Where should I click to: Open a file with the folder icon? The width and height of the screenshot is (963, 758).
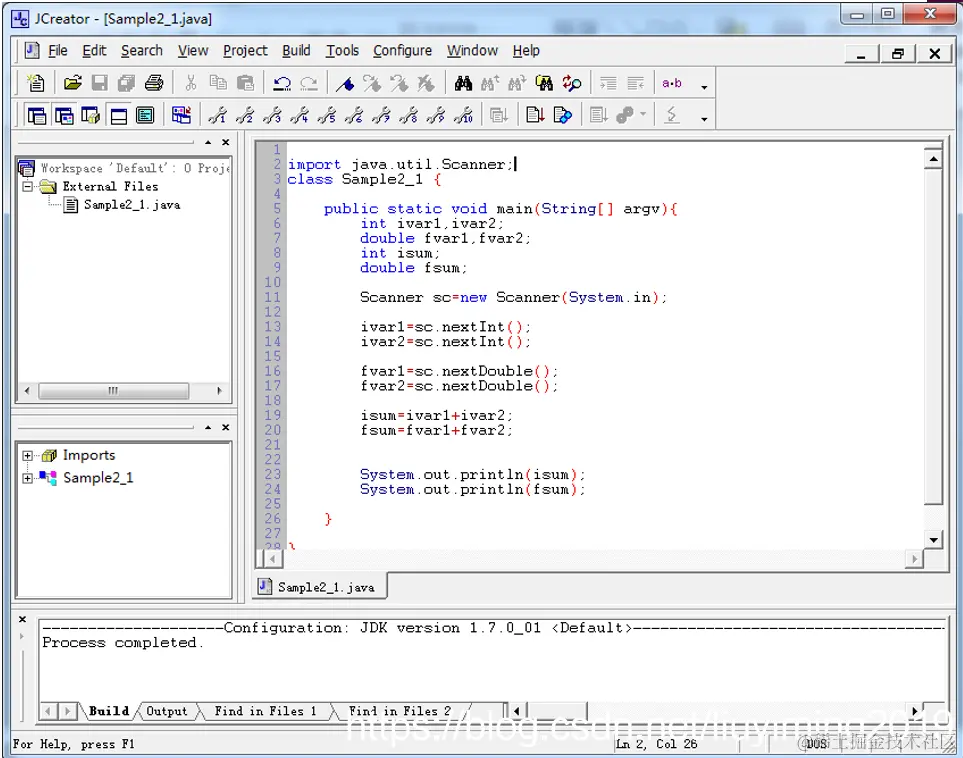pos(72,83)
